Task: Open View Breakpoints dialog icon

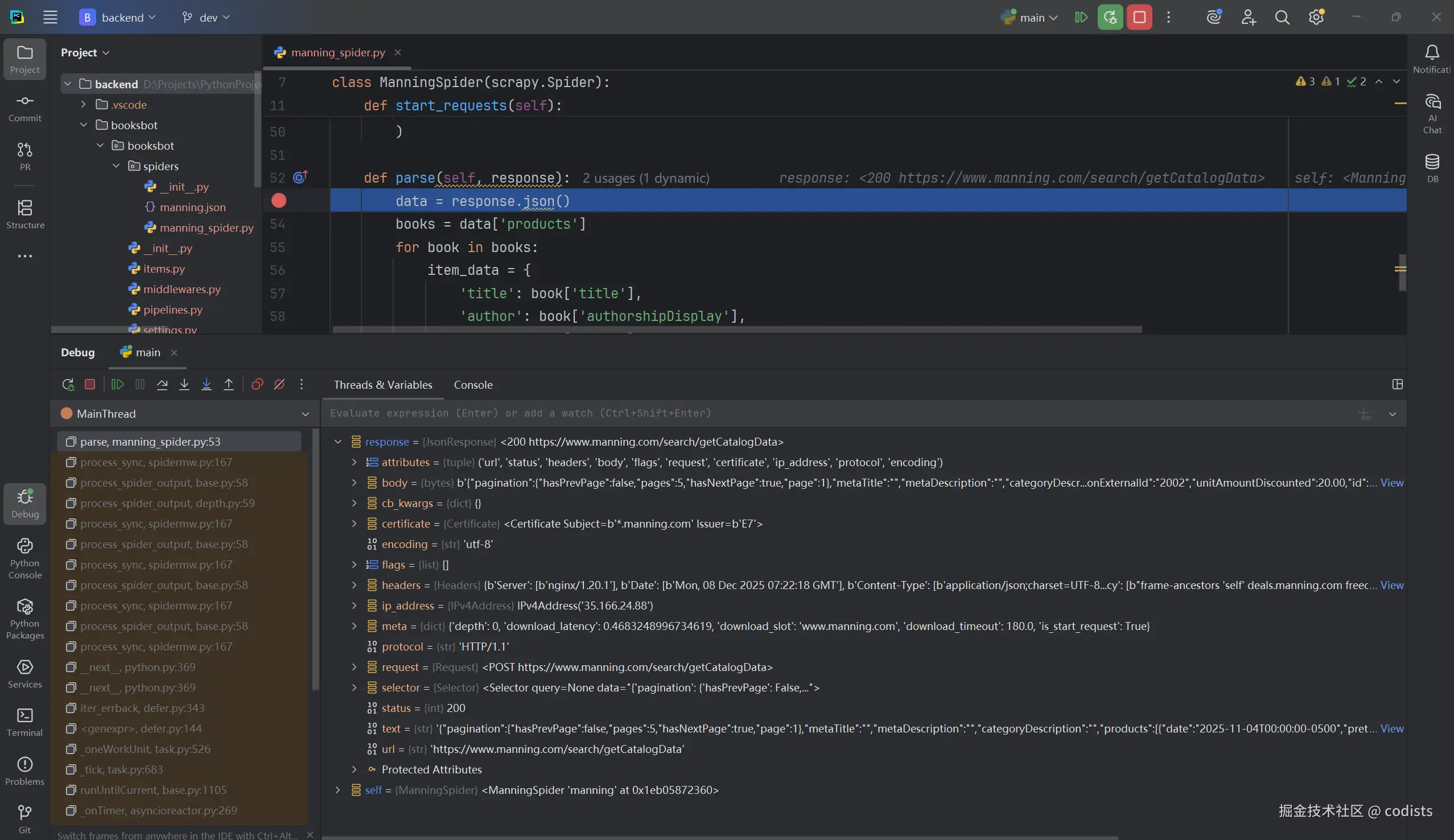Action: (x=257, y=384)
